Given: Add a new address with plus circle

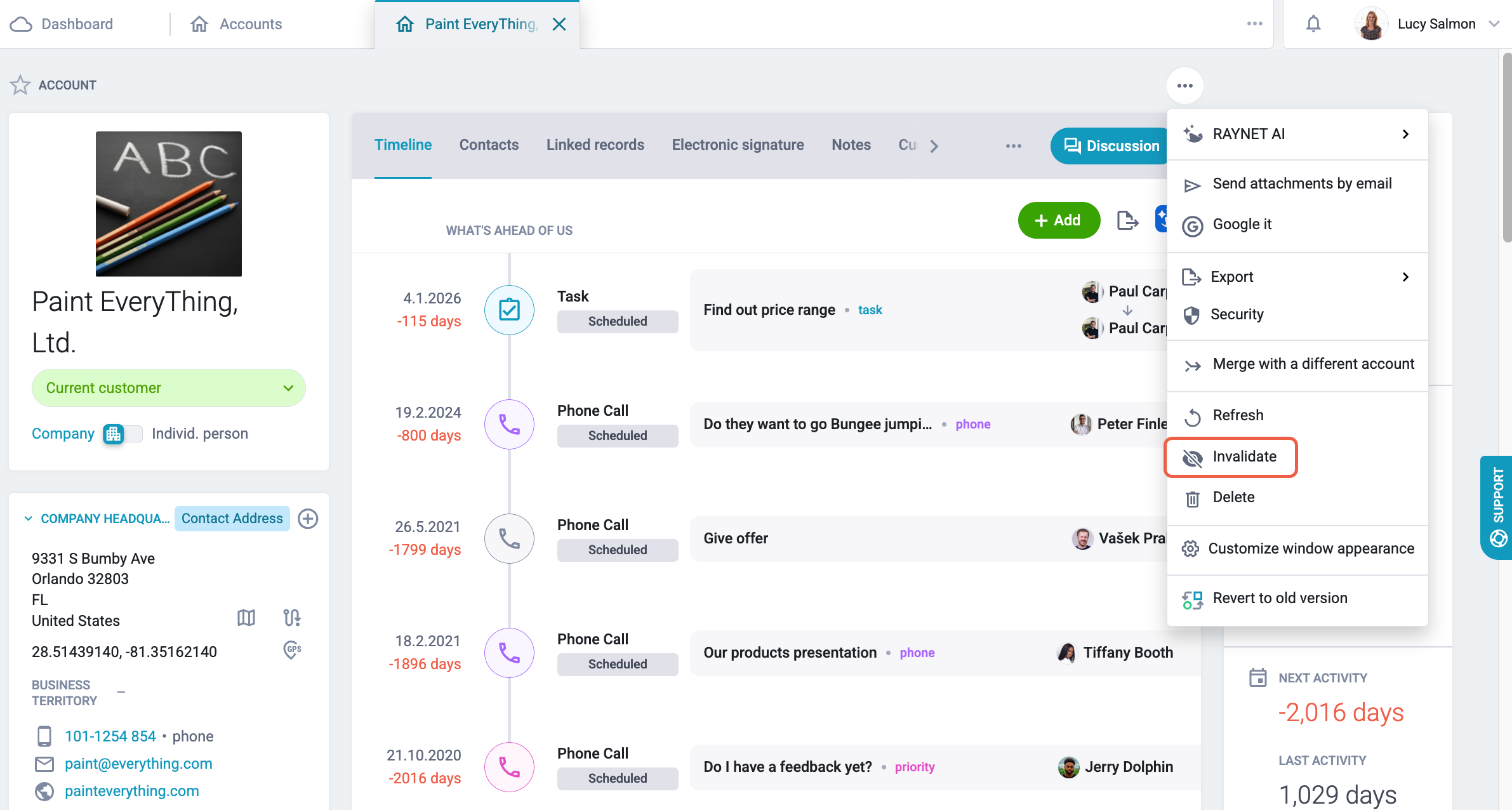Looking at the screenshot, I should (x=308, y=519).
